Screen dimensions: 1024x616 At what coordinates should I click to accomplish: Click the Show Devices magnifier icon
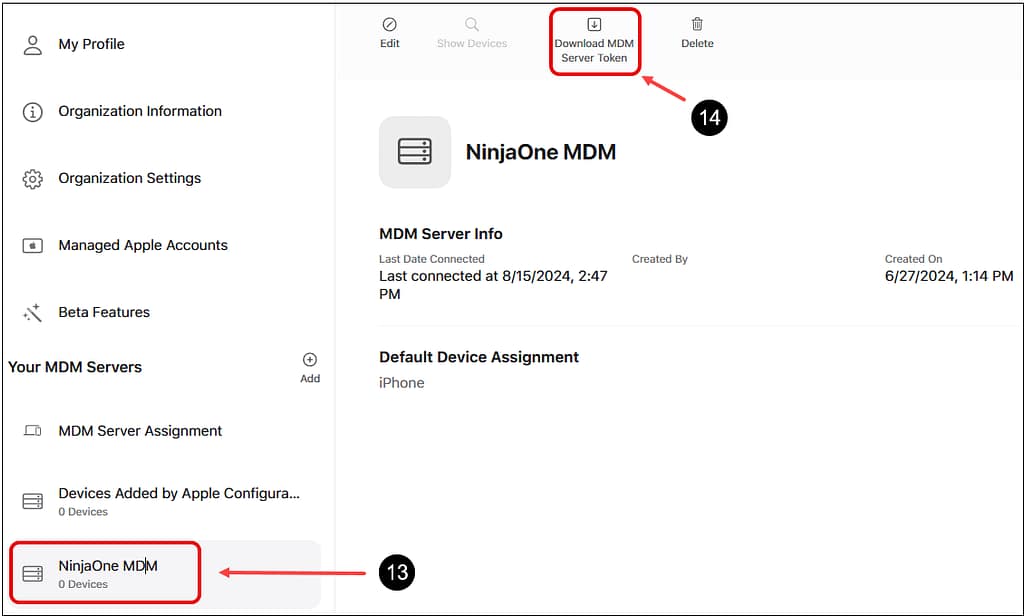[472, 24]
